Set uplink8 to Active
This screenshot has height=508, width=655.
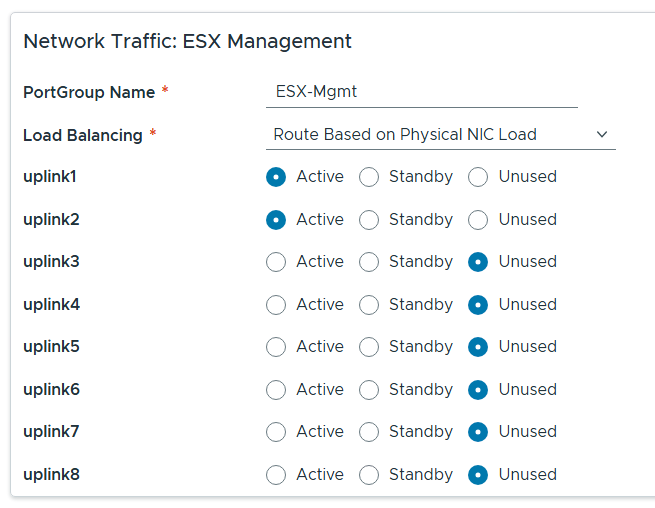tap(276, 475)
